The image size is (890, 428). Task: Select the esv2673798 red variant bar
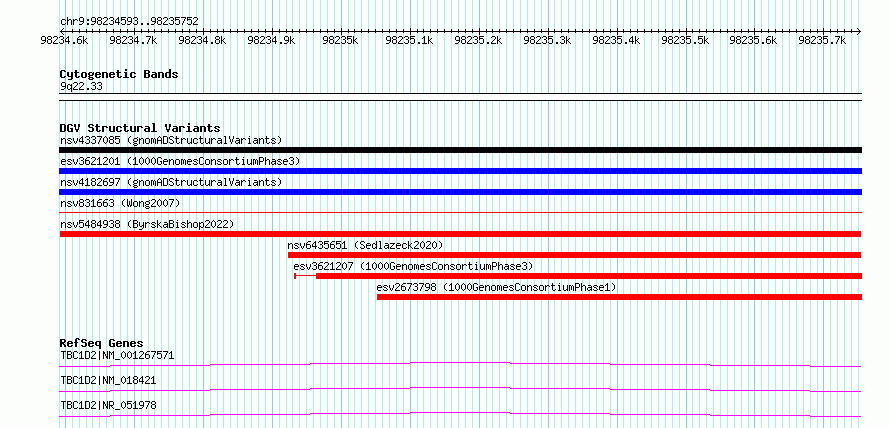(619, 297)
